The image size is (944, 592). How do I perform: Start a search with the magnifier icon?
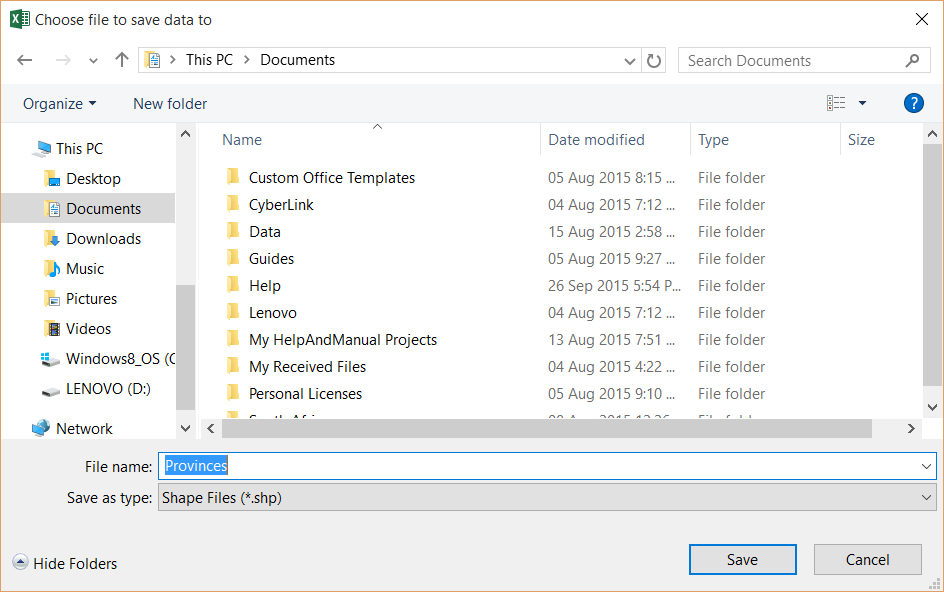tap(911, 60)
